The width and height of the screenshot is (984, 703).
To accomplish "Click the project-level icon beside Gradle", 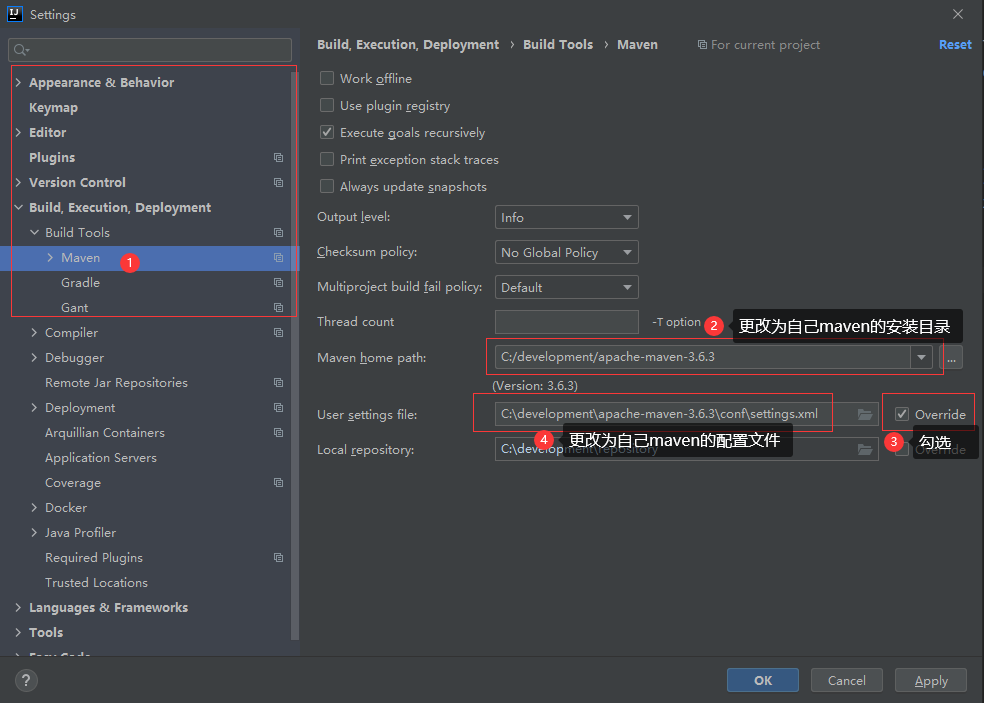I will click(278, 283).
